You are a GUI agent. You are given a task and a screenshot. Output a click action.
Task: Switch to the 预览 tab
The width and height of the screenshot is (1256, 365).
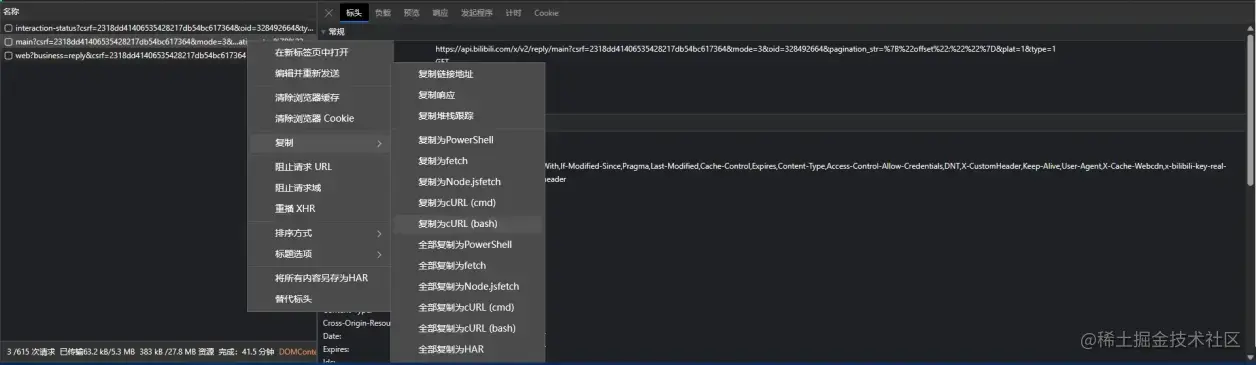point(411,13)
